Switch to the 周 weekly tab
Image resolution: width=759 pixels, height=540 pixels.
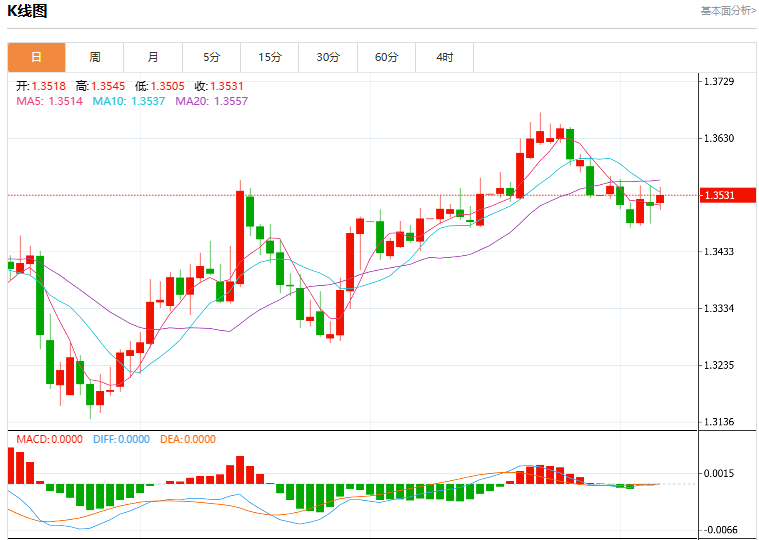tap(95, 58)
